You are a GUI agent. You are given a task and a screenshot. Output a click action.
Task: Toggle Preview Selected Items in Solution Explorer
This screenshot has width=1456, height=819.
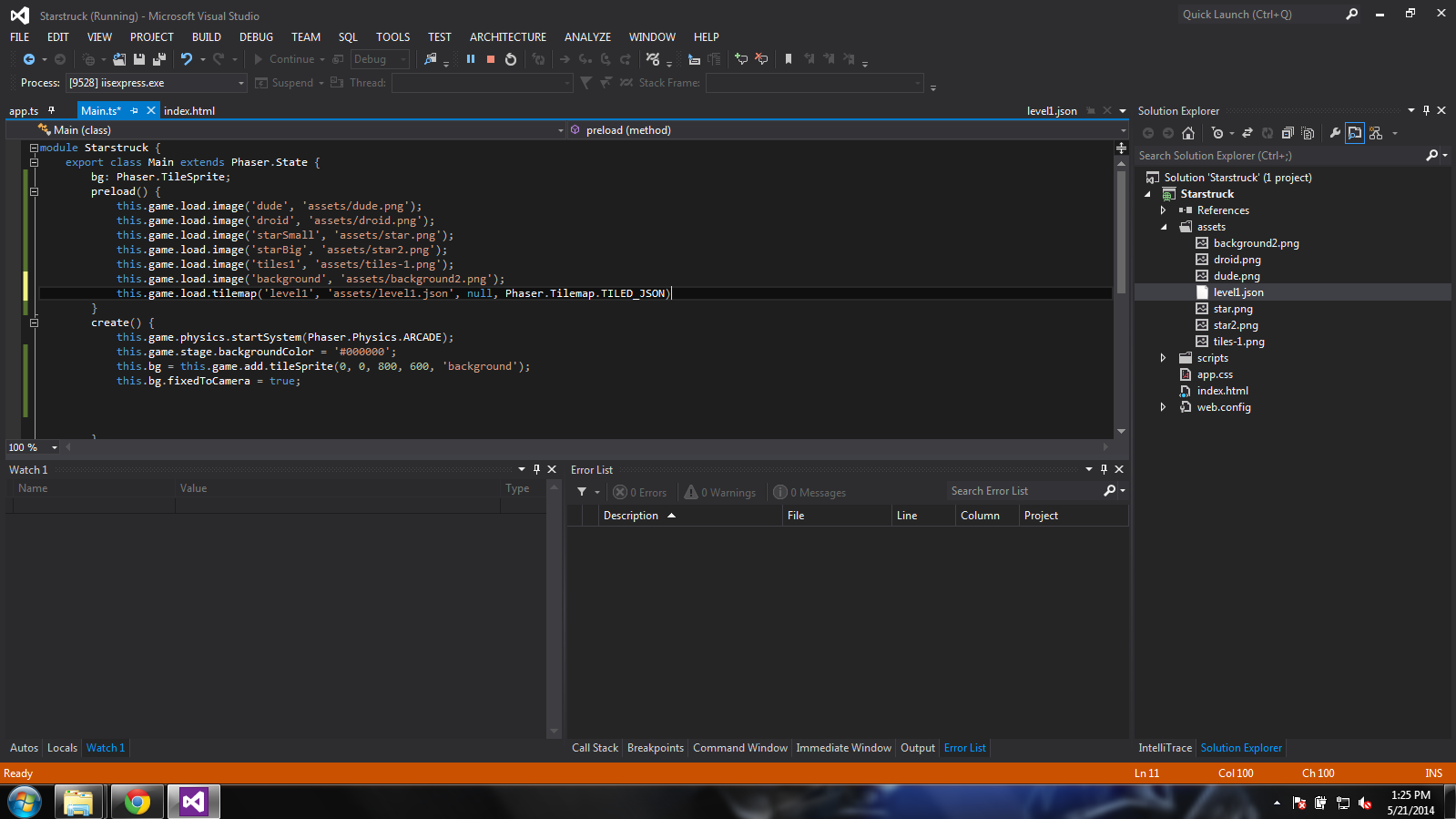[1355, 133]
